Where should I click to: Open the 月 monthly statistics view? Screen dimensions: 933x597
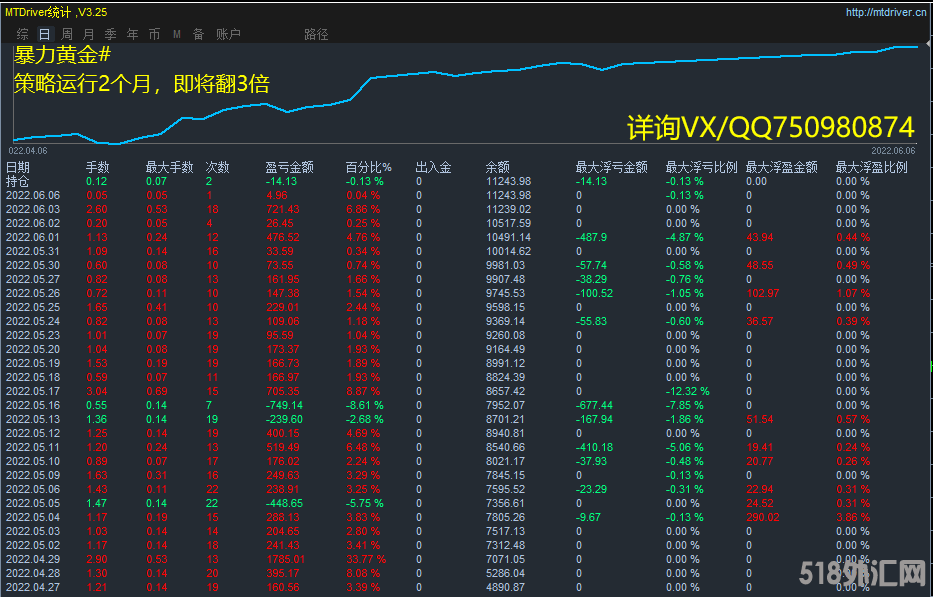pyautogui.click(x=89, y=34)
